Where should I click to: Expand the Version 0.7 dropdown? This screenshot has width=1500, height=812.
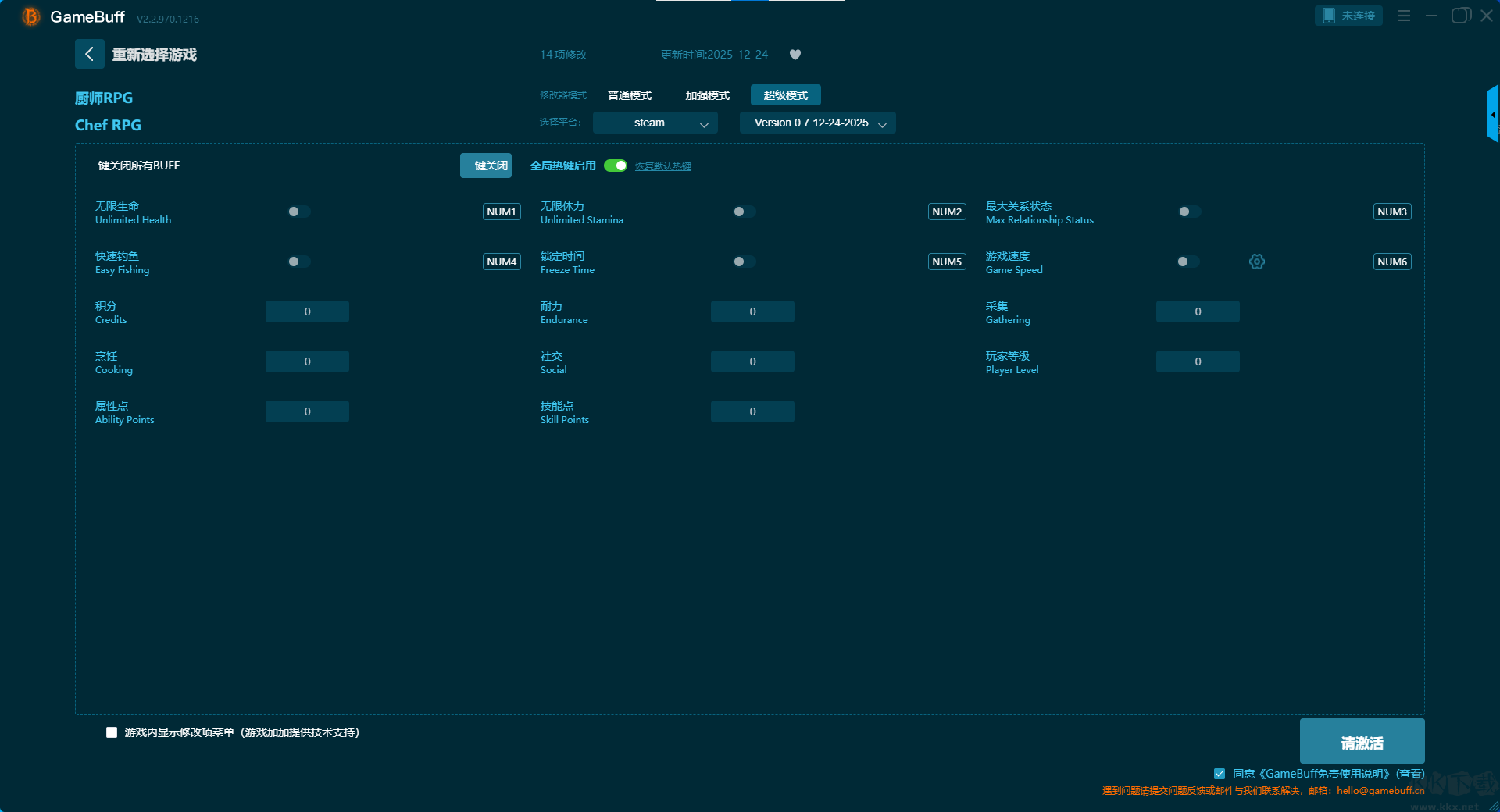[x=817, y=123]
